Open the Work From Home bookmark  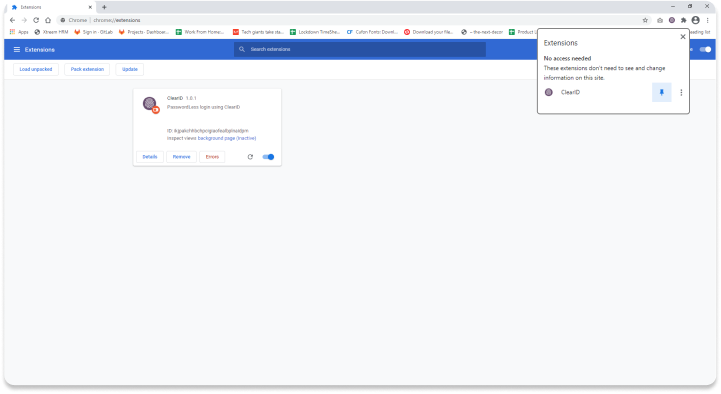pos(200,32)
